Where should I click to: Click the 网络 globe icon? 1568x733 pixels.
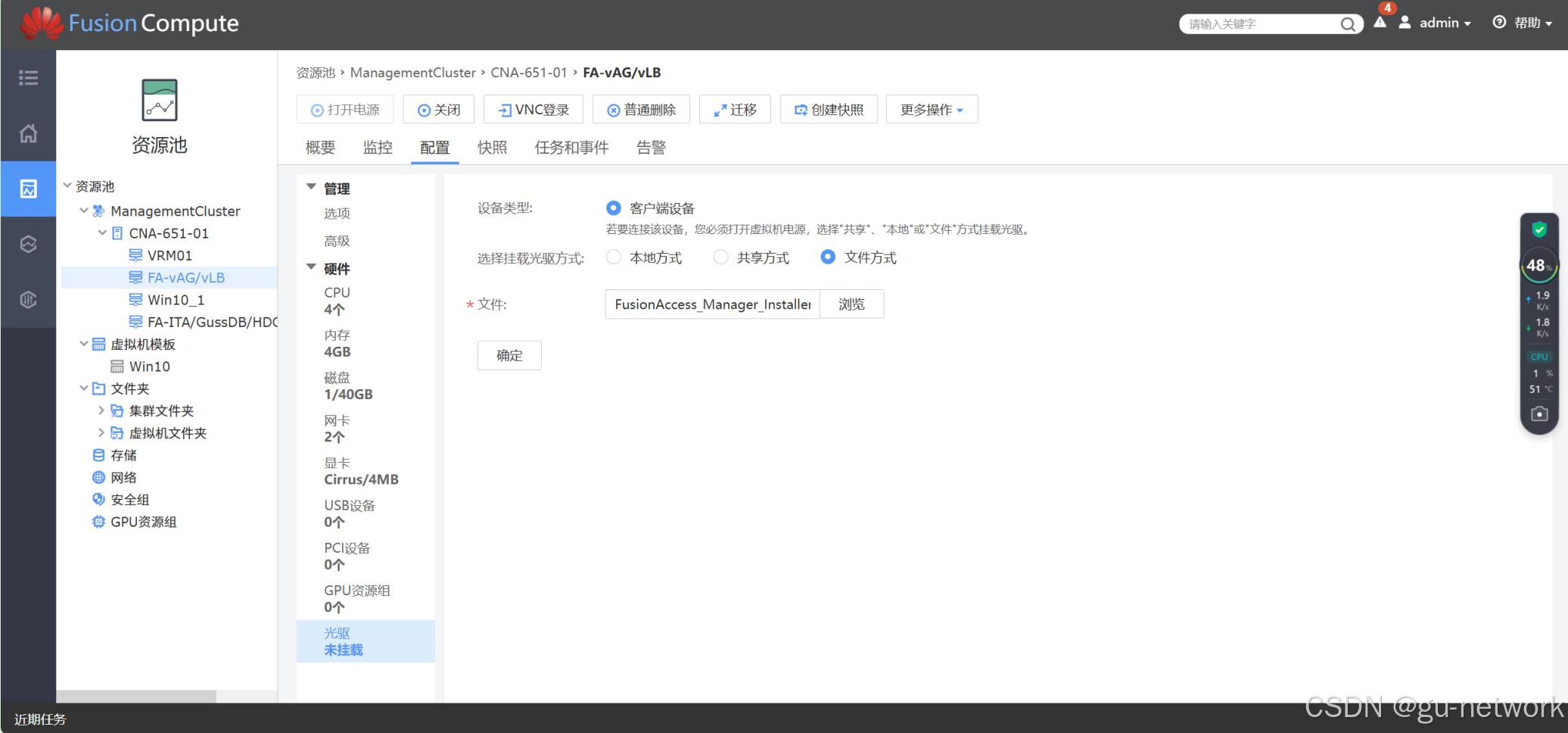click(x=98, y=477)
